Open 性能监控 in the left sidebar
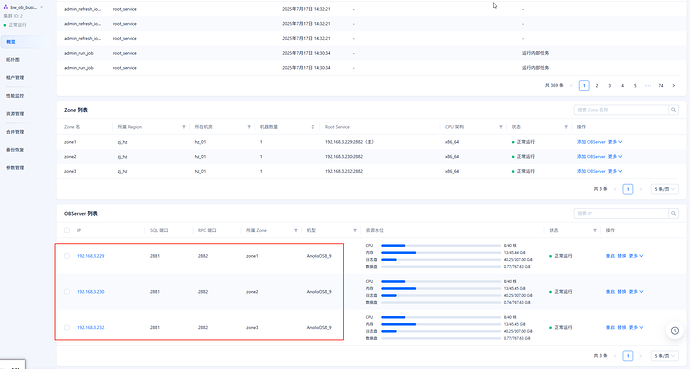690x369 pixels. pos(15,95)
